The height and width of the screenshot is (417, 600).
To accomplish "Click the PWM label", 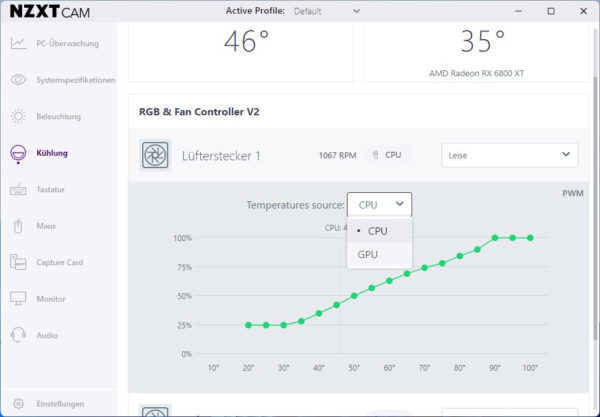I will point(572,193).
